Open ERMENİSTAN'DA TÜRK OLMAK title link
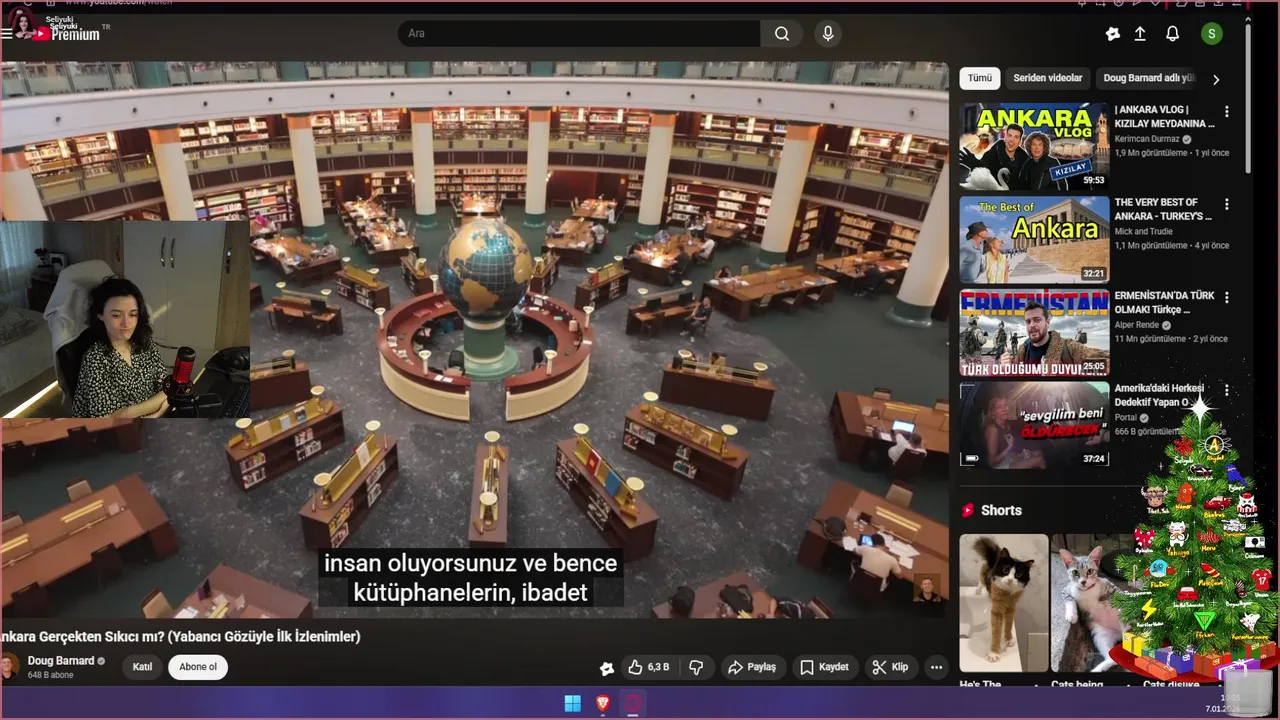Screen dimensions: 1280x720 [1165, 303]
